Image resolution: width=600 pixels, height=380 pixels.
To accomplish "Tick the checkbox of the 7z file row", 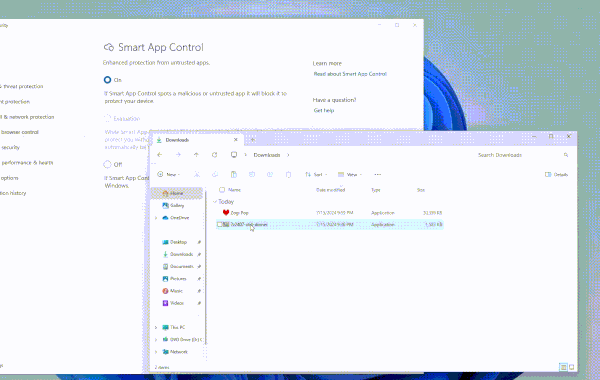I will coord(220,225).
